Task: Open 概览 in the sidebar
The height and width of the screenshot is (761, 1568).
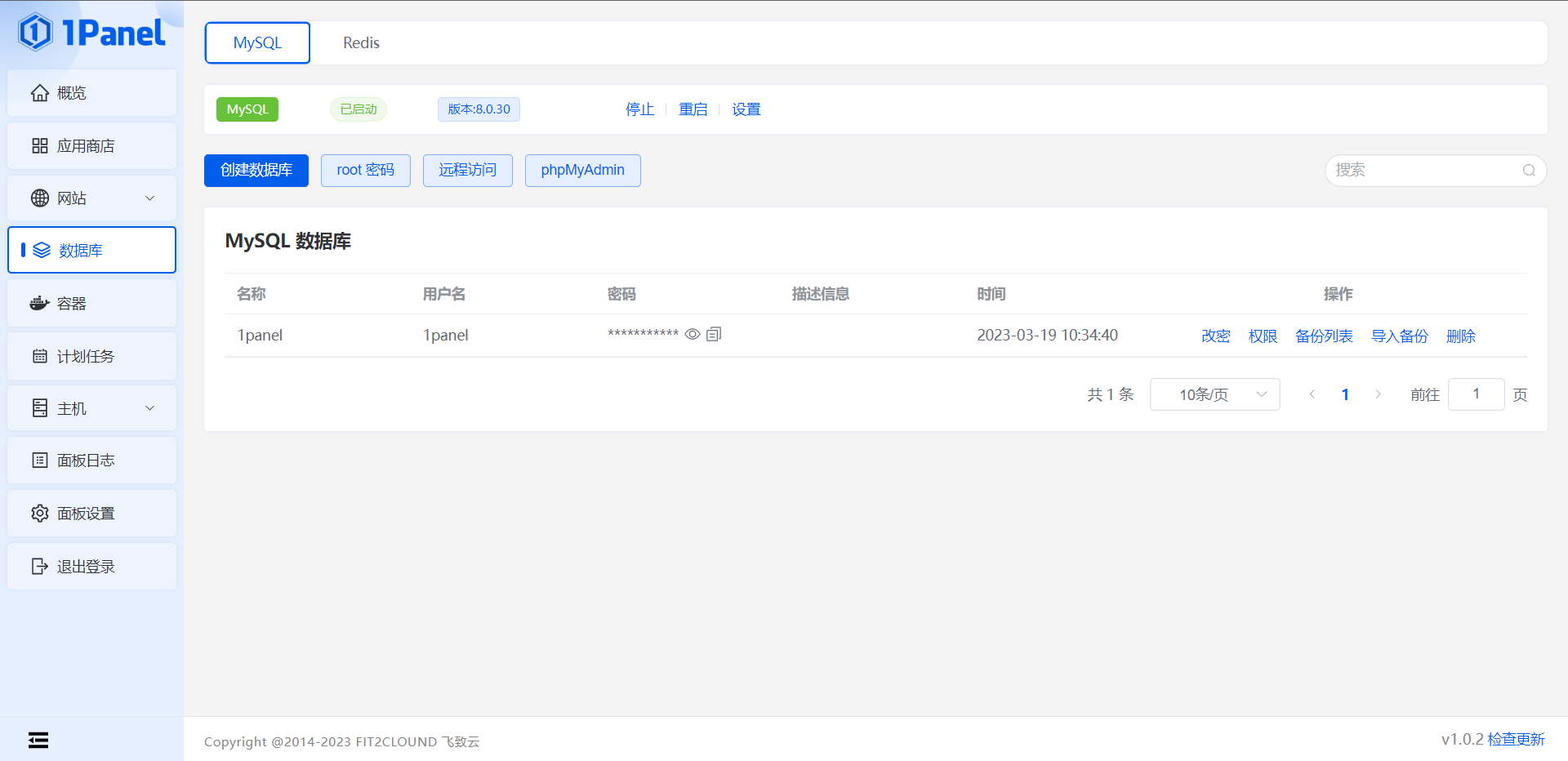Action: pos(91,93)
